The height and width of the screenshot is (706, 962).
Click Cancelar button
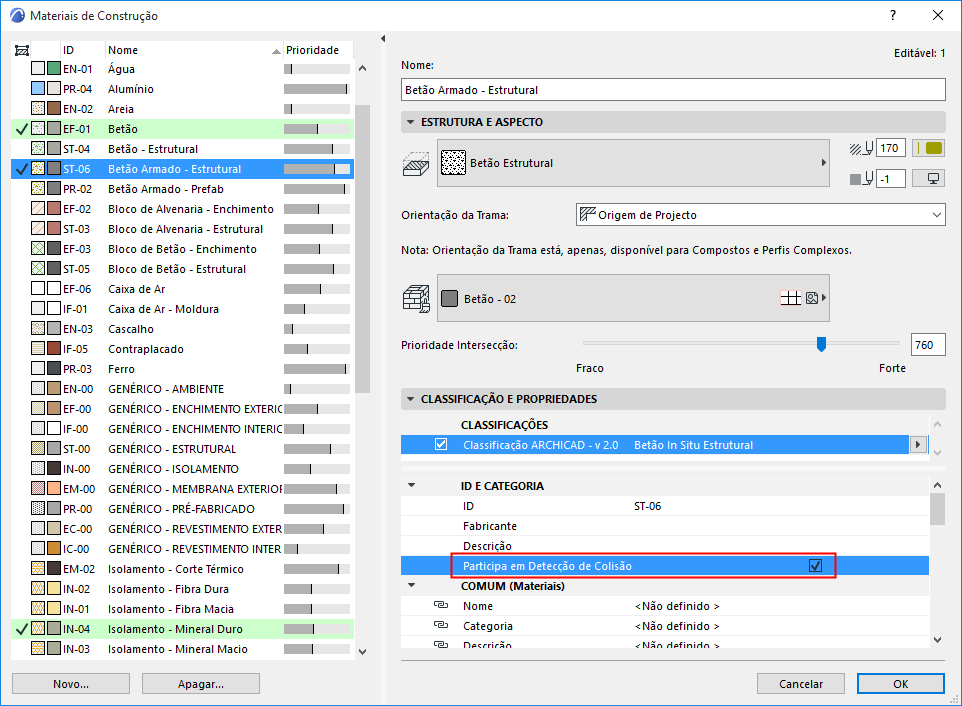pos(801,683)
